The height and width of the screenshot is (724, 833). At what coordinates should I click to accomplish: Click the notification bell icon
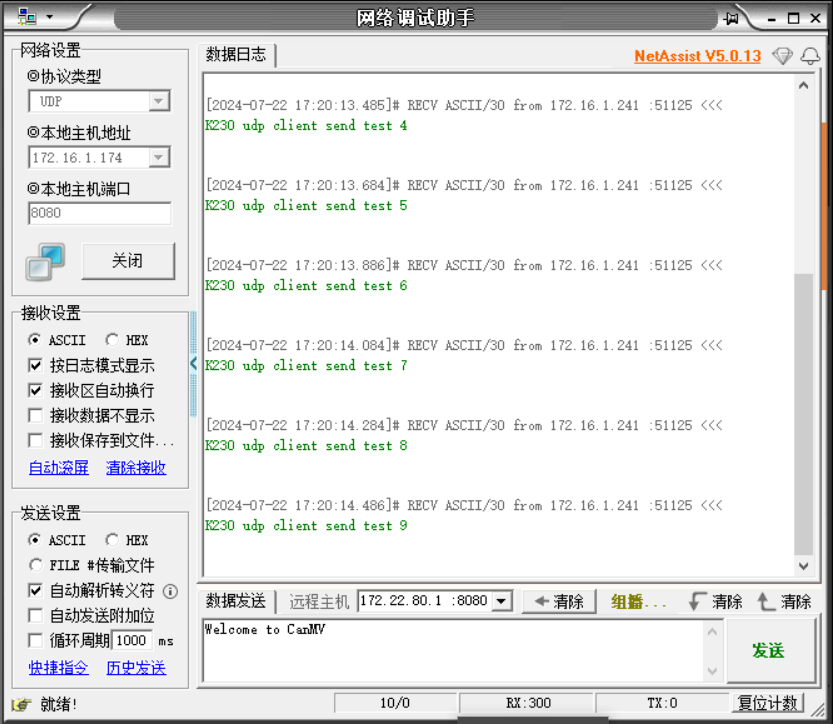pos(809,56)
